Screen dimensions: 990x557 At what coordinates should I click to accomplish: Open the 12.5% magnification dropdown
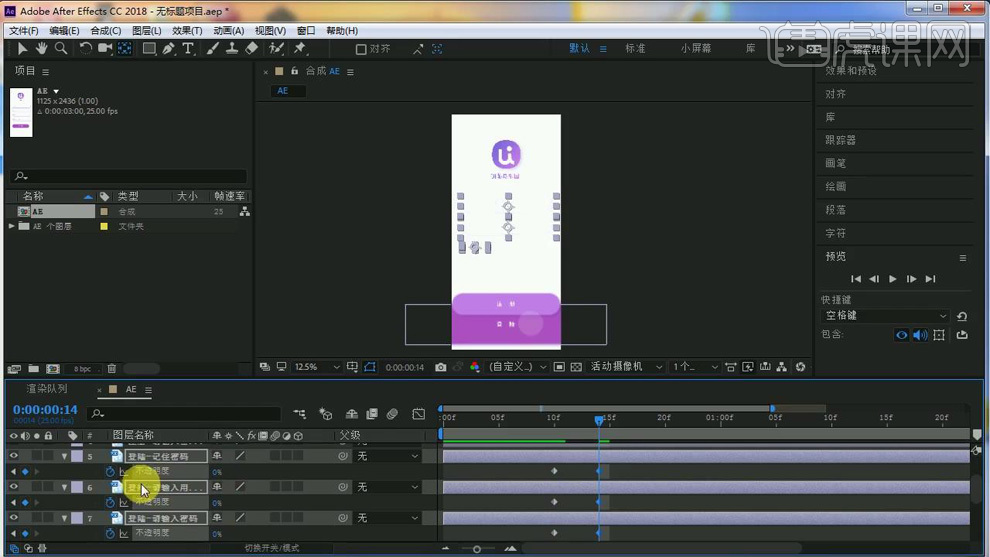click(316, 367)
